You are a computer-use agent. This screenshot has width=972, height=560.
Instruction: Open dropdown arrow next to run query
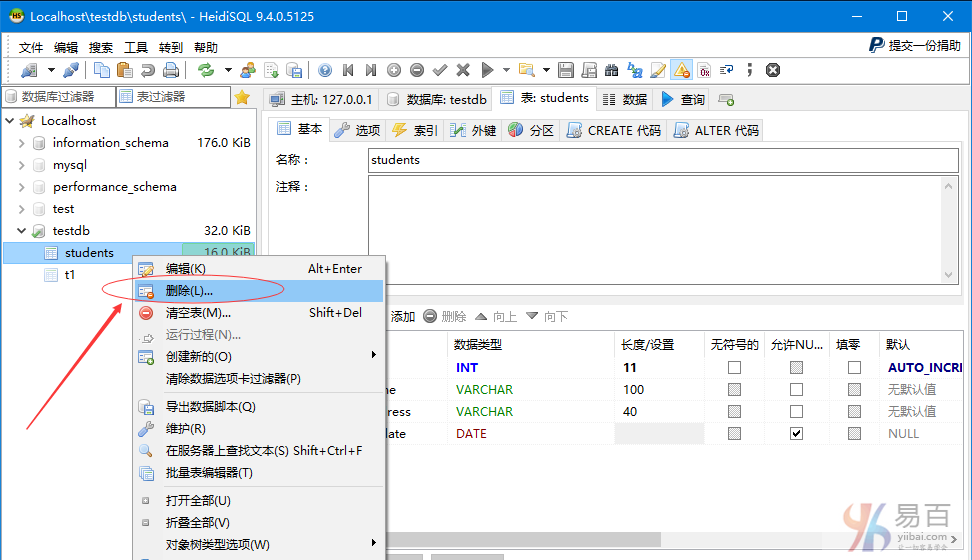(x=506, y=70)
